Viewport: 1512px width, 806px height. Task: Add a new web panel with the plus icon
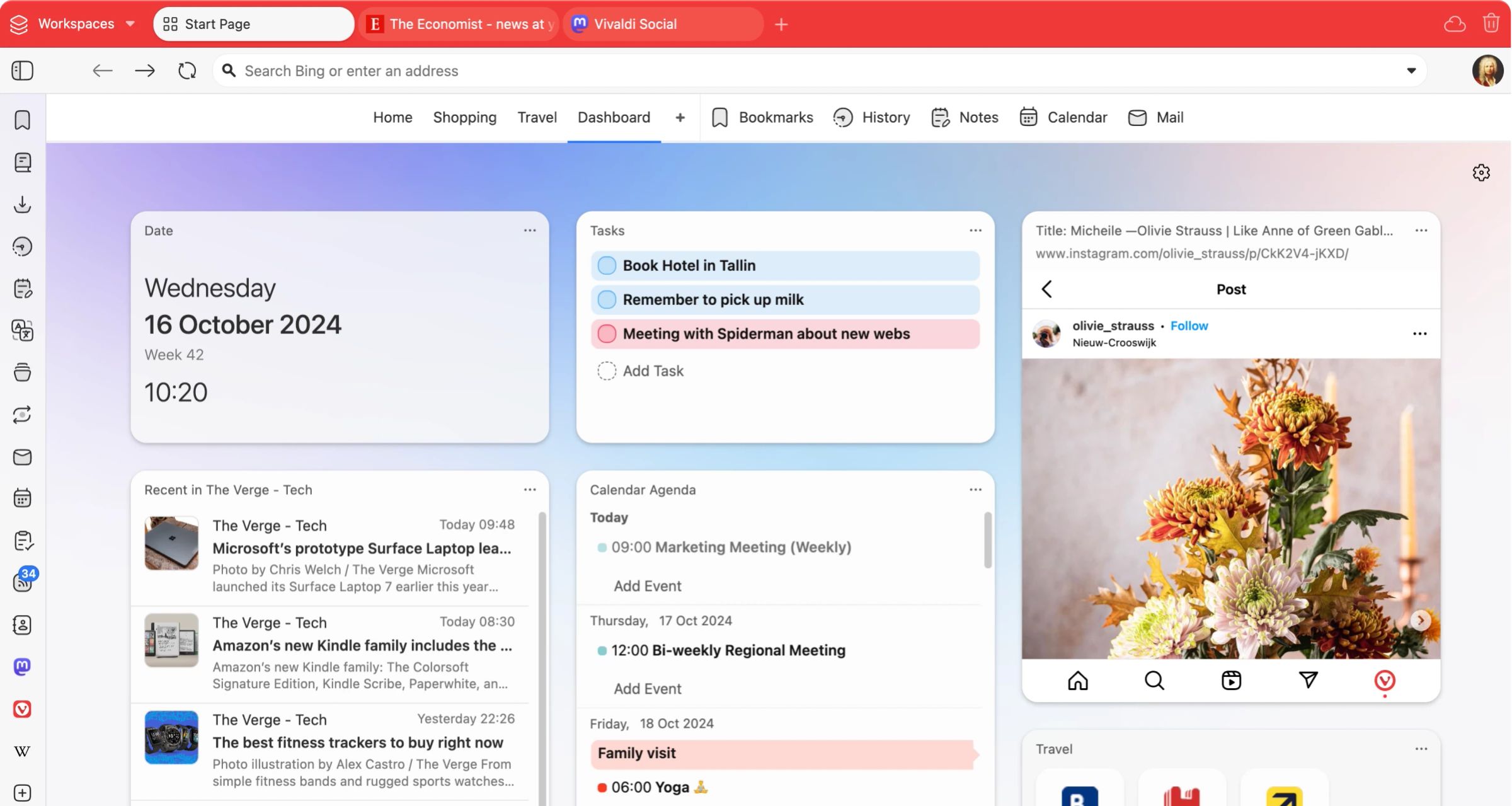[23, 792]
